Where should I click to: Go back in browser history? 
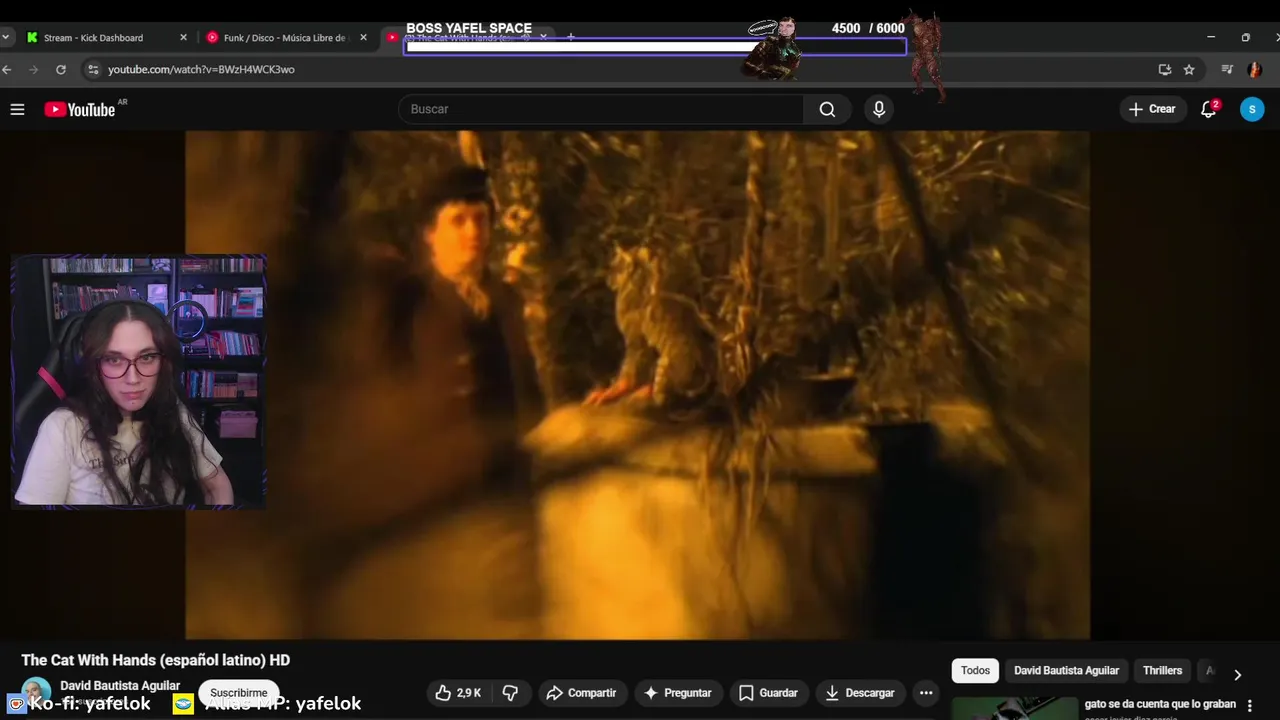click(x=7, y=69)
